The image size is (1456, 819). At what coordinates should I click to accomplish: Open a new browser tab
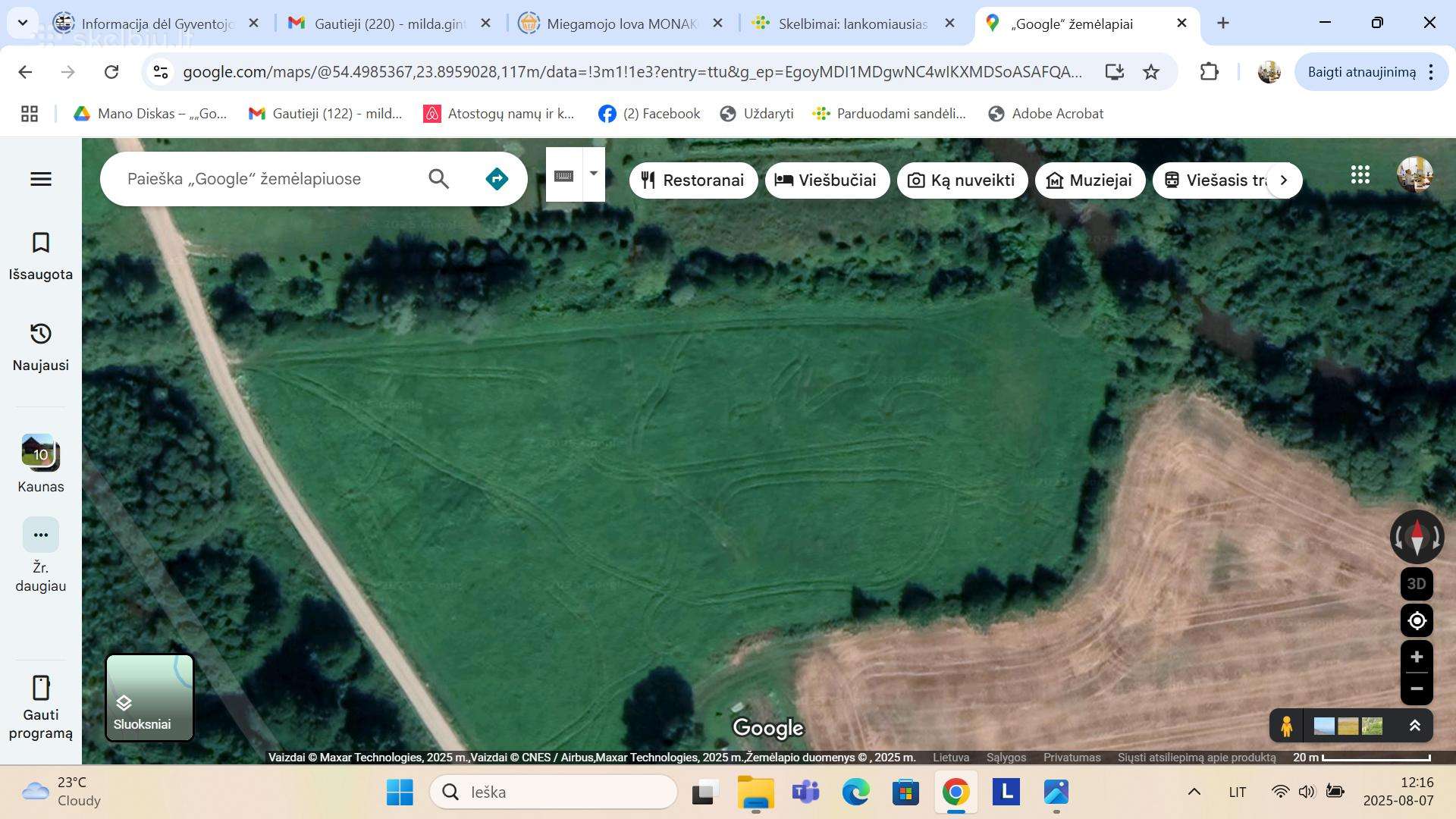(1223, 24)
